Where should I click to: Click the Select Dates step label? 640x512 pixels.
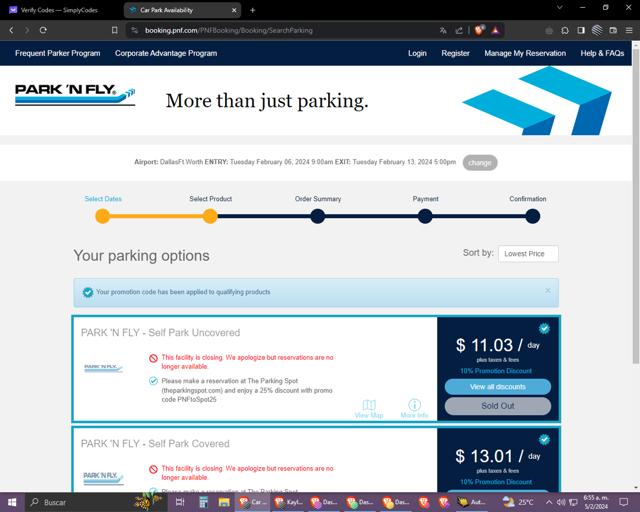click(103, 199)
